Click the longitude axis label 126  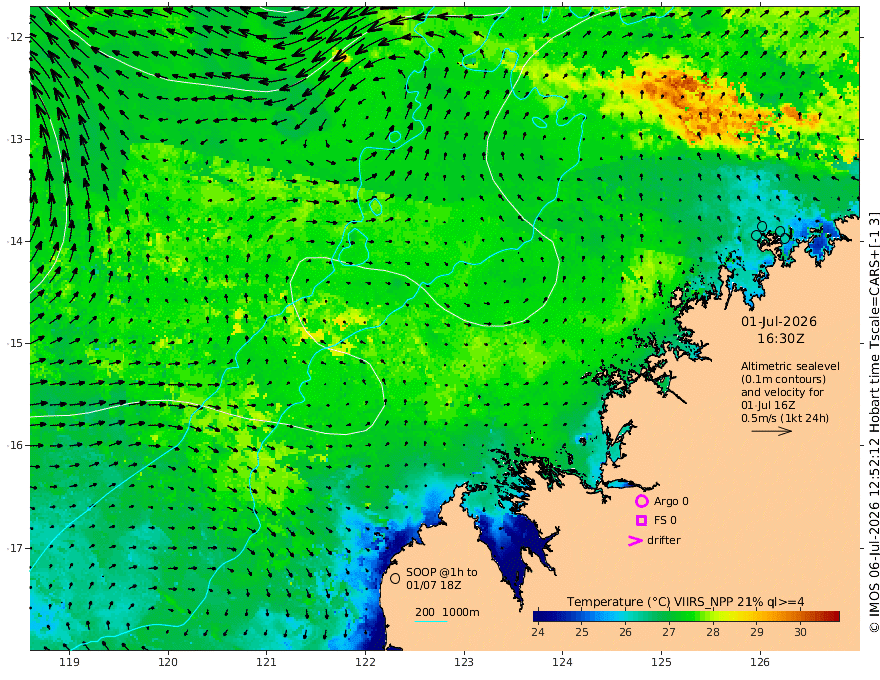click(760, 663)
